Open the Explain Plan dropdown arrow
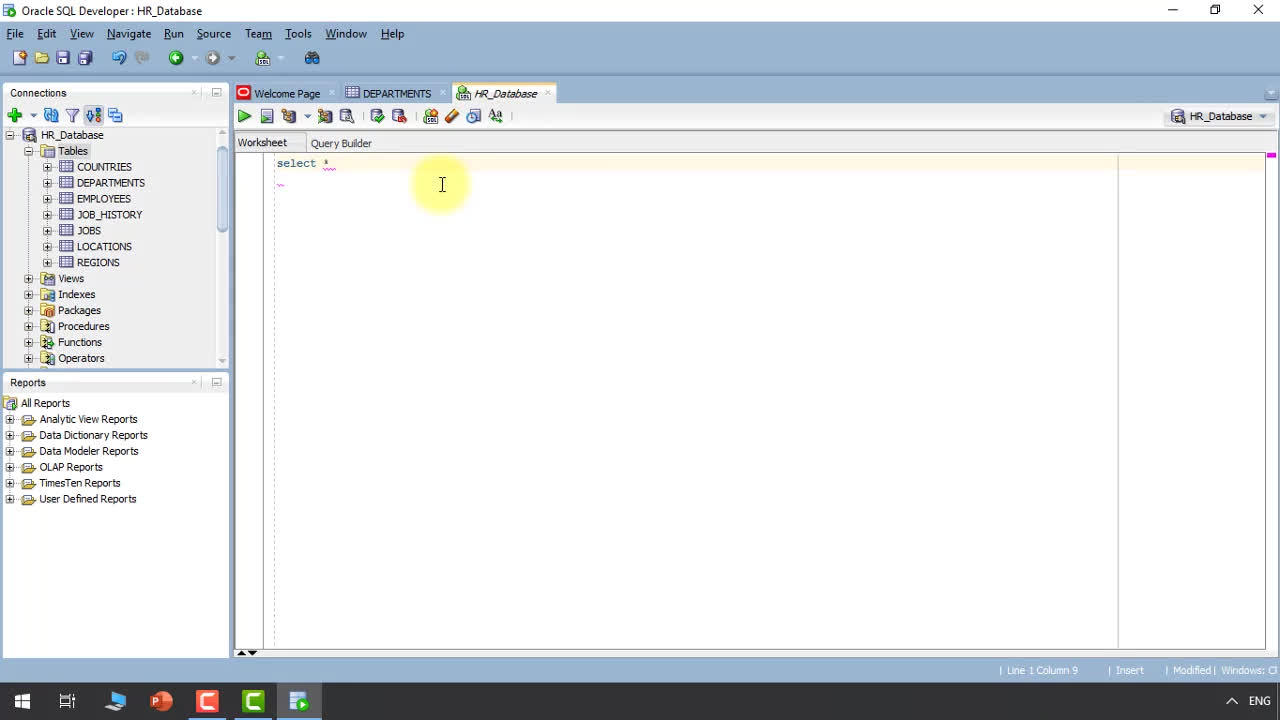The height and width of the screenshot is (720, 1280). [x=307, y=116]
